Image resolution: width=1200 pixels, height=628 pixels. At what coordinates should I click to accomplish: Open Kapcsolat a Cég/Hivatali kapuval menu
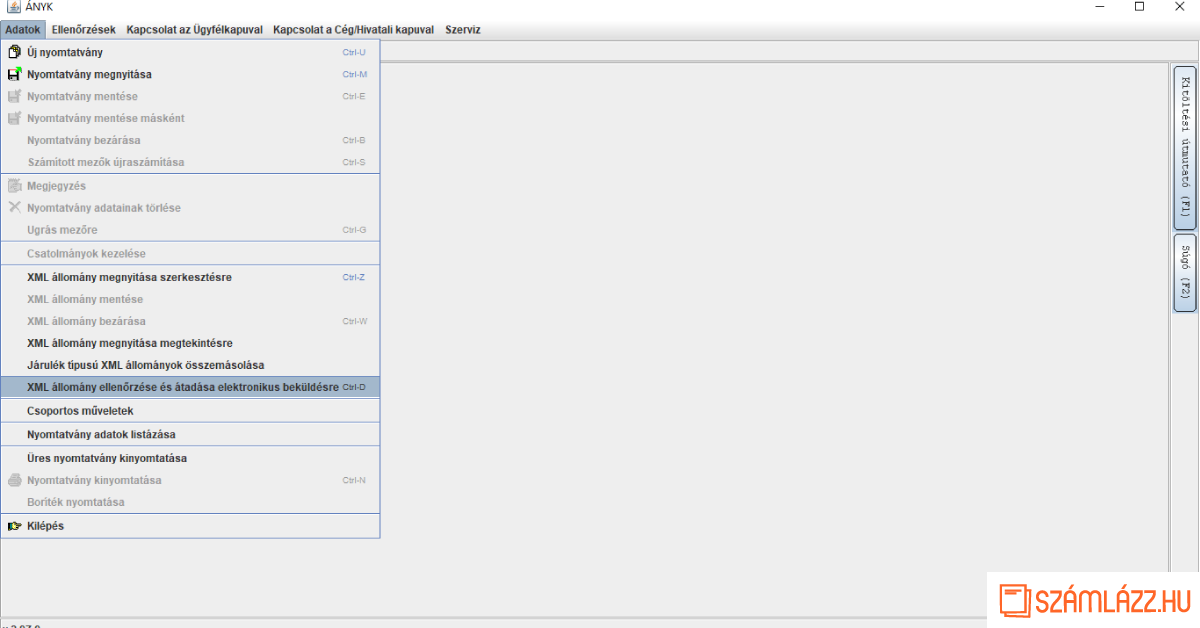coord(353,30)
